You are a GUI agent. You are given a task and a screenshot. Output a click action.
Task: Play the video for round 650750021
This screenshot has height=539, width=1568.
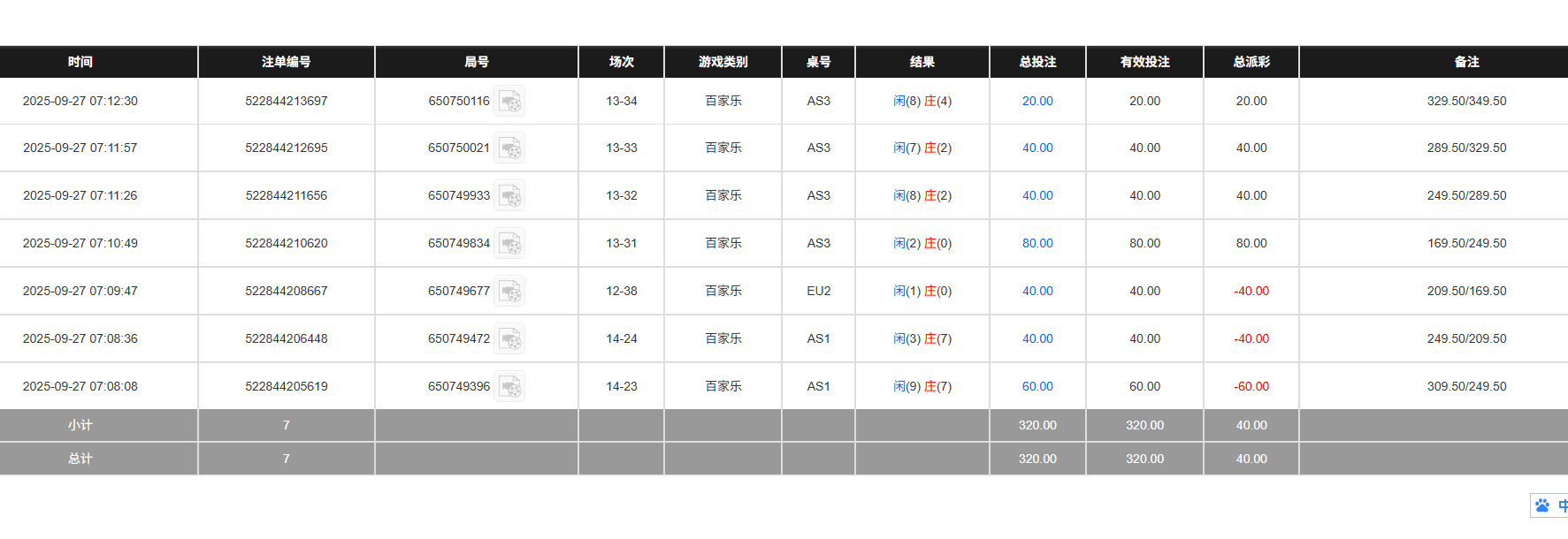[x=511, y=148]
